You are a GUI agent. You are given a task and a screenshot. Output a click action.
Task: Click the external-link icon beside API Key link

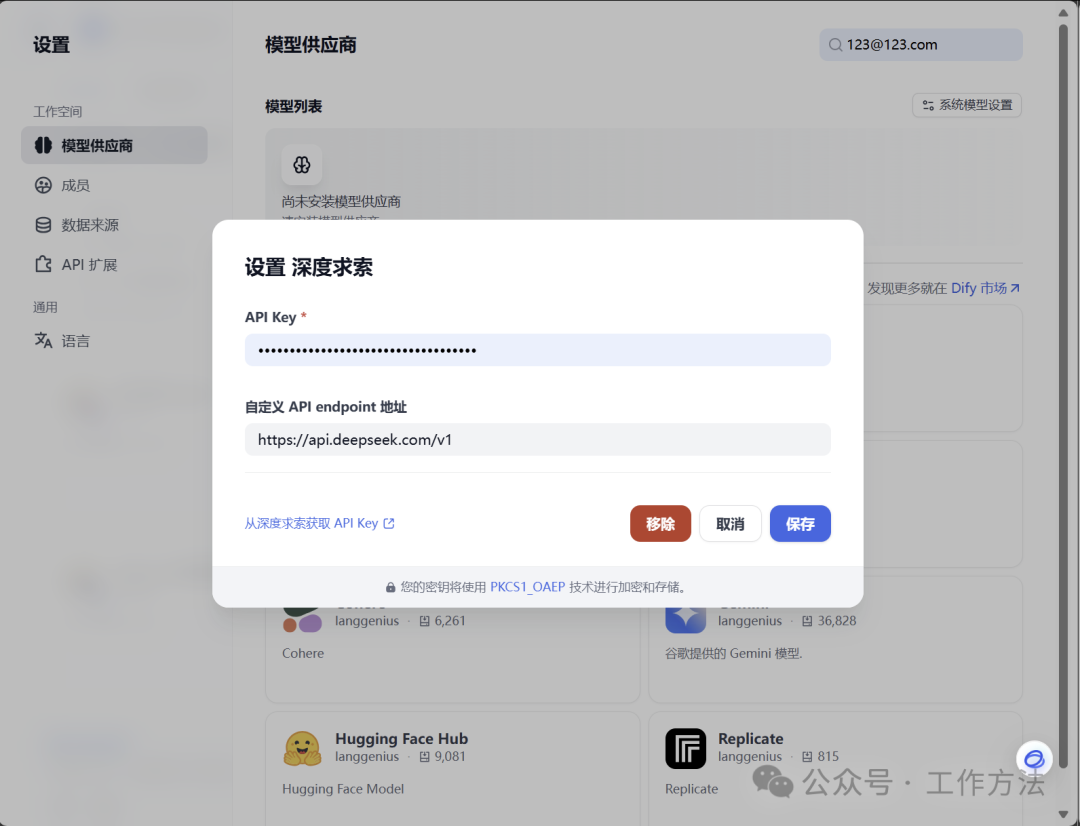[x=389, y=524]
